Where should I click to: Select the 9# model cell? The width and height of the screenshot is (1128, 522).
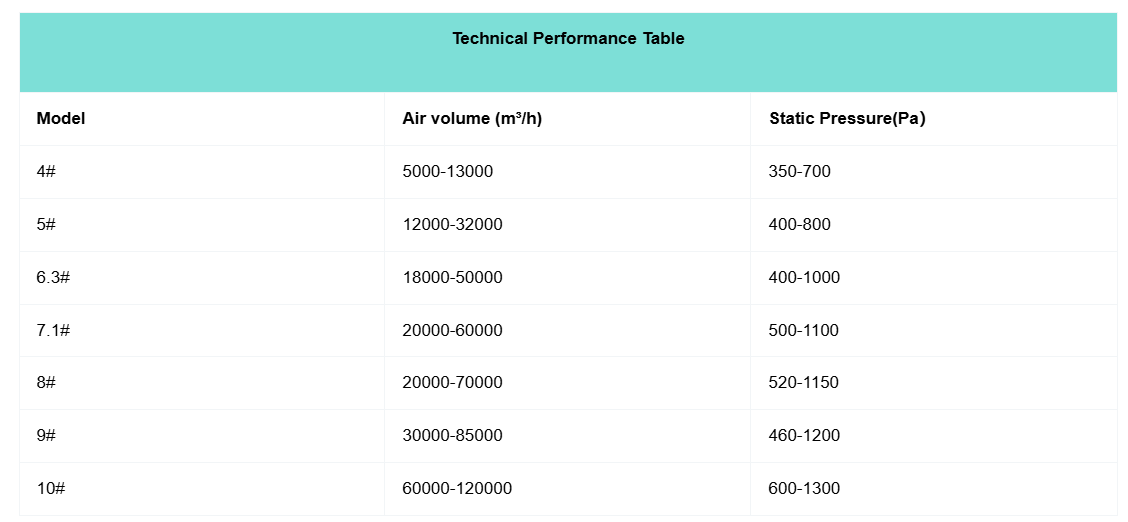coord(46,436)
